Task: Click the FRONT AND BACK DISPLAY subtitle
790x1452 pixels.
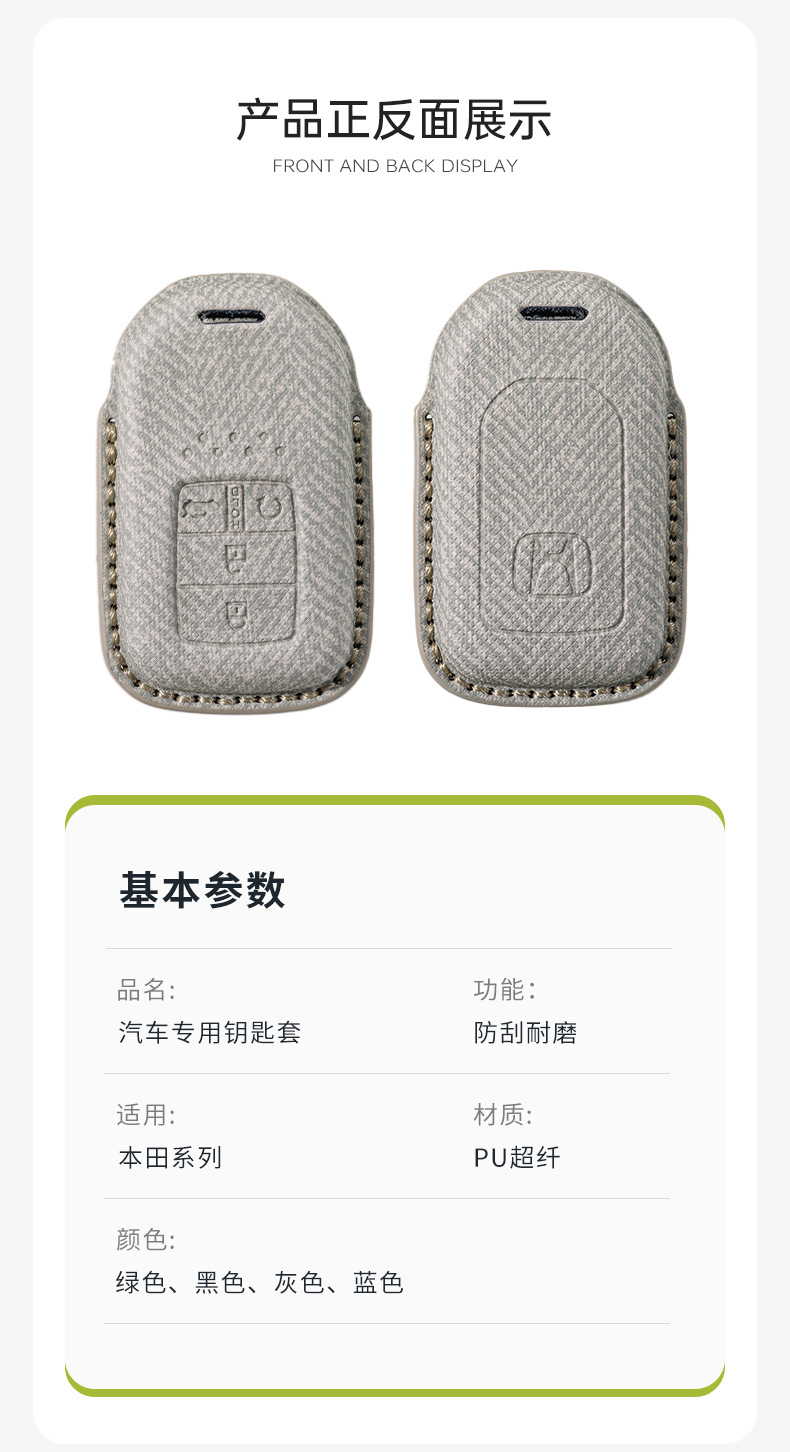Action: click(x=395, y=166)
